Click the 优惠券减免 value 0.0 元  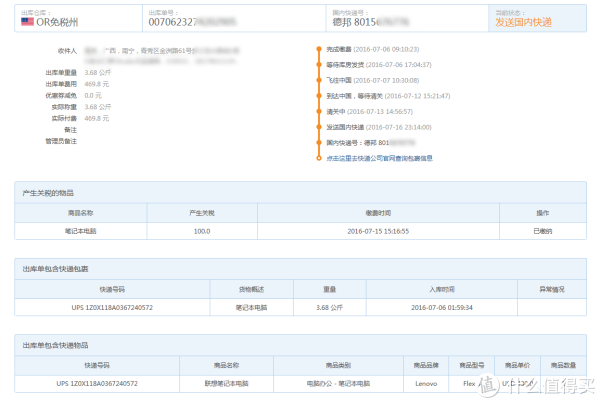pyautogui.click(x=93, y=95)
